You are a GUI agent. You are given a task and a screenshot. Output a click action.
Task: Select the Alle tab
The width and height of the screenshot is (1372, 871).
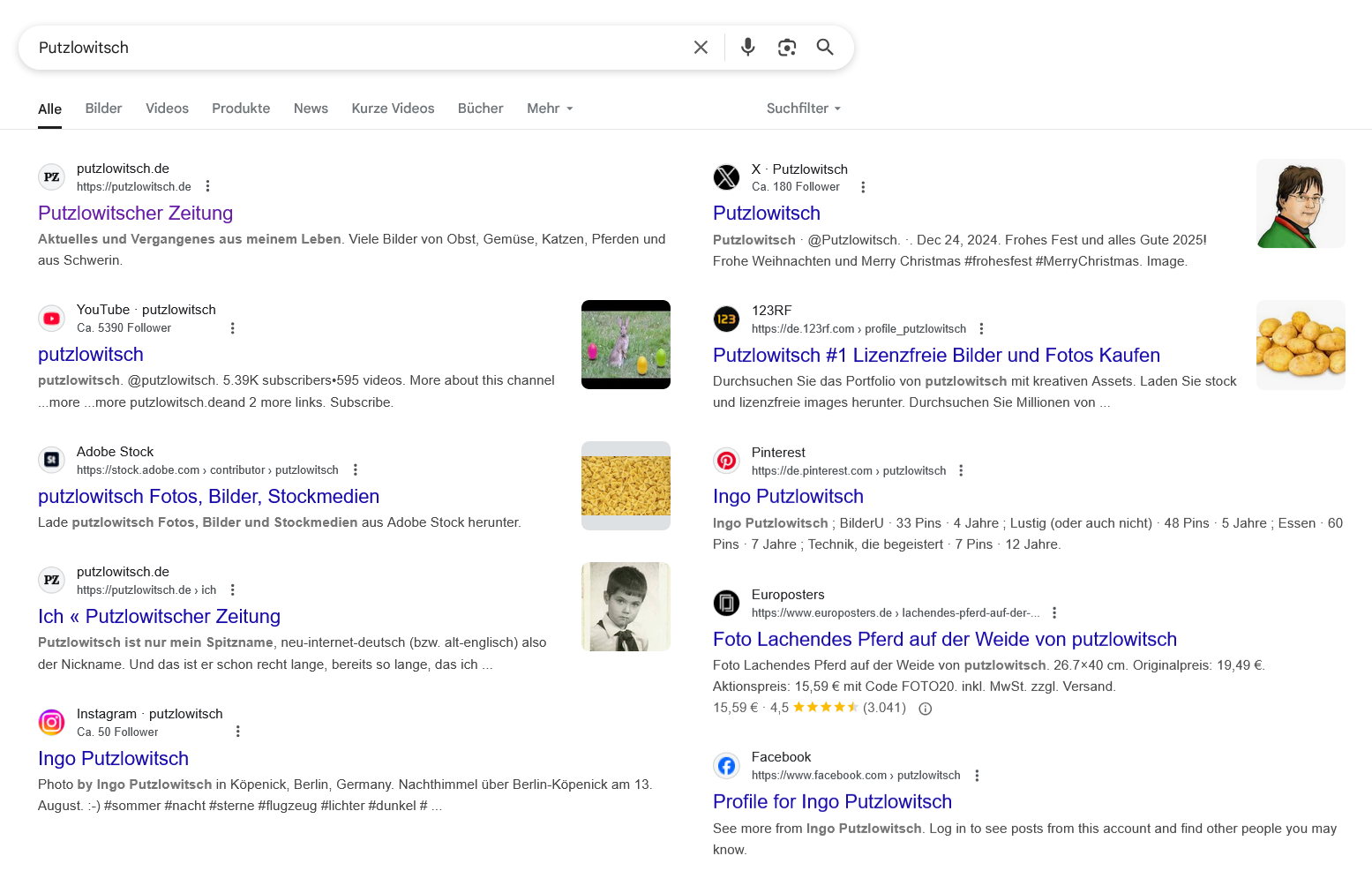[x=49, y=109]
